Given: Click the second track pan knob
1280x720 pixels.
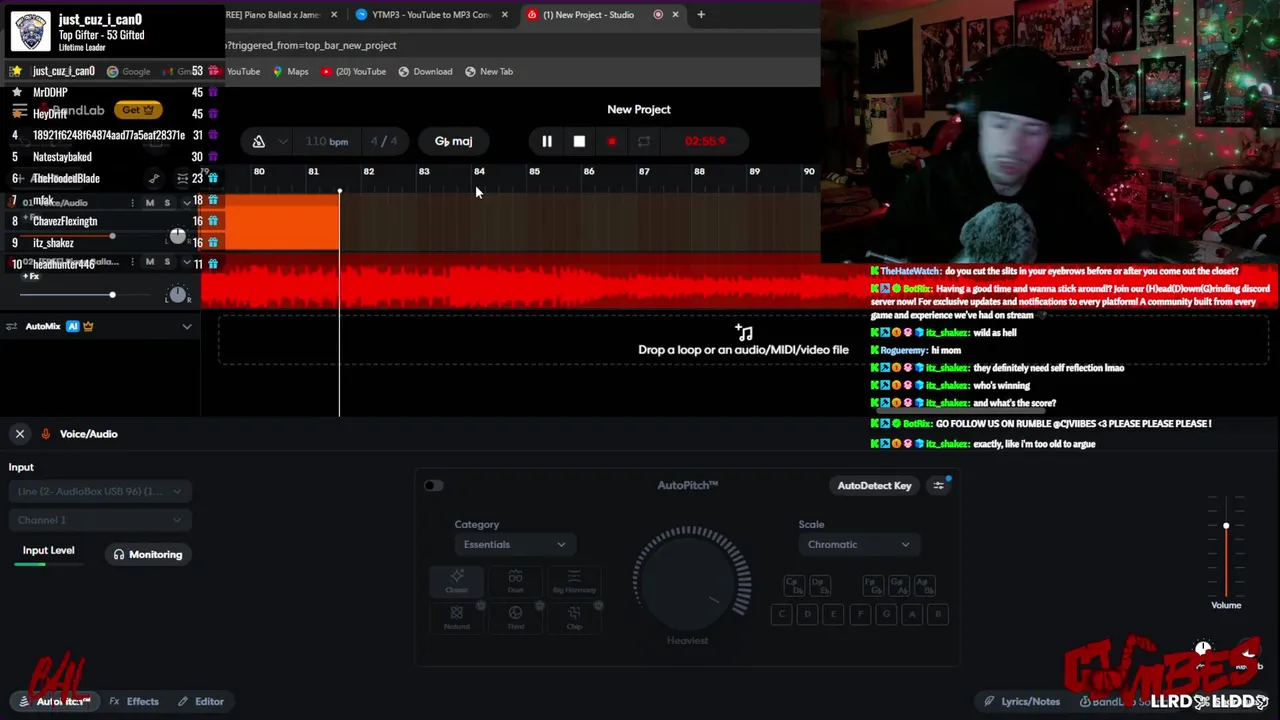Looking at the screenshot, I should (x=177, y=294).
